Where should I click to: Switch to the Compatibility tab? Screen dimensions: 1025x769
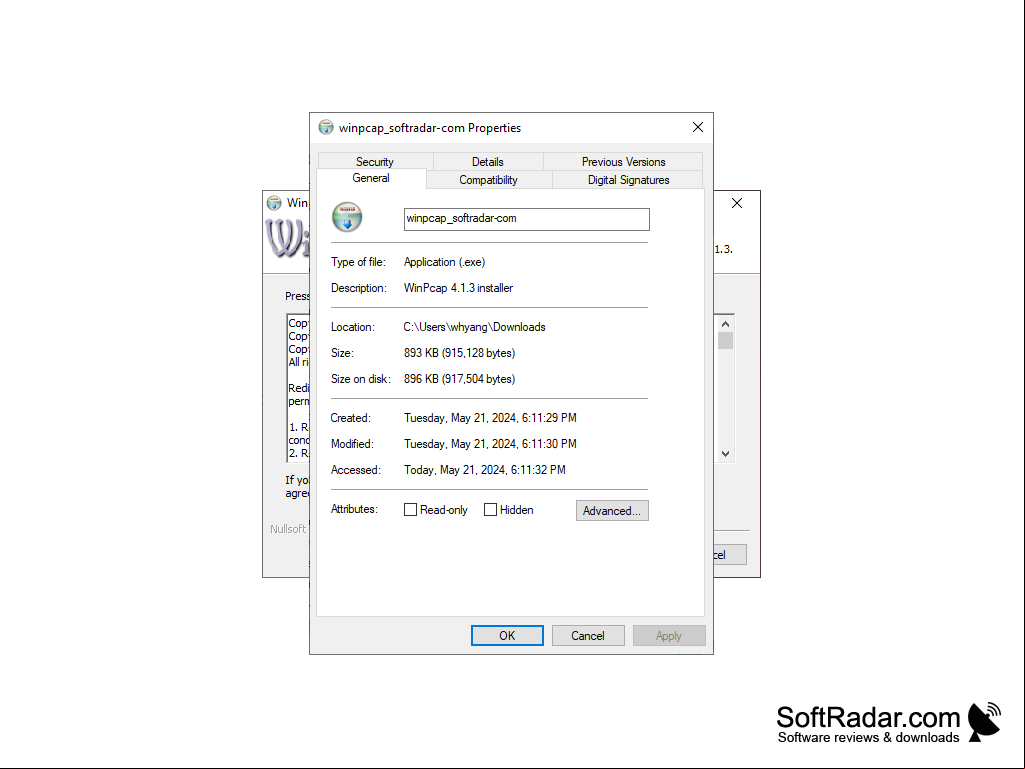[x=488, y=180]
